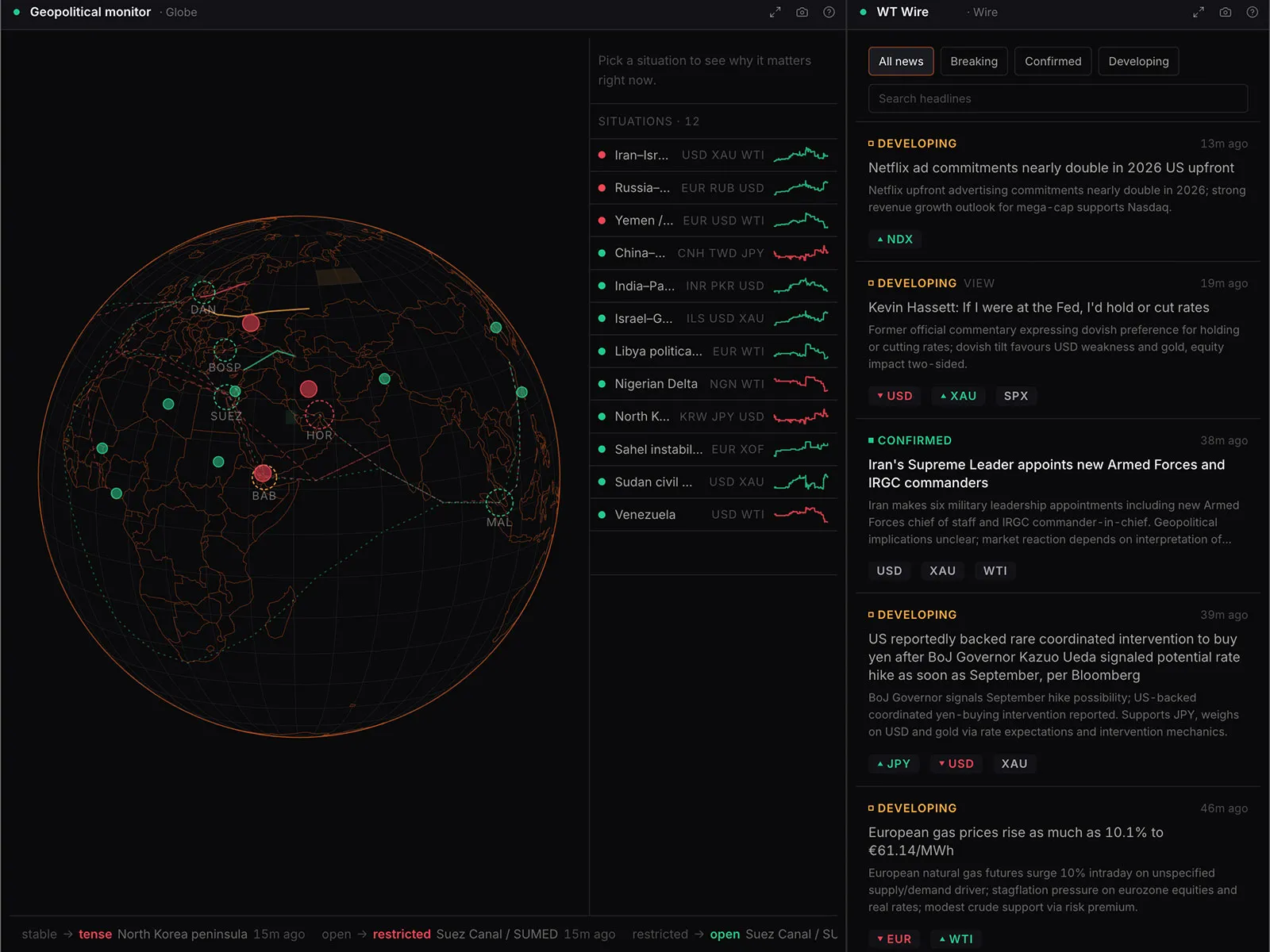Capture a screenshot of the WT Wire panel
The width and height of the screenshot is (1270, 952).
point(1226,12)
